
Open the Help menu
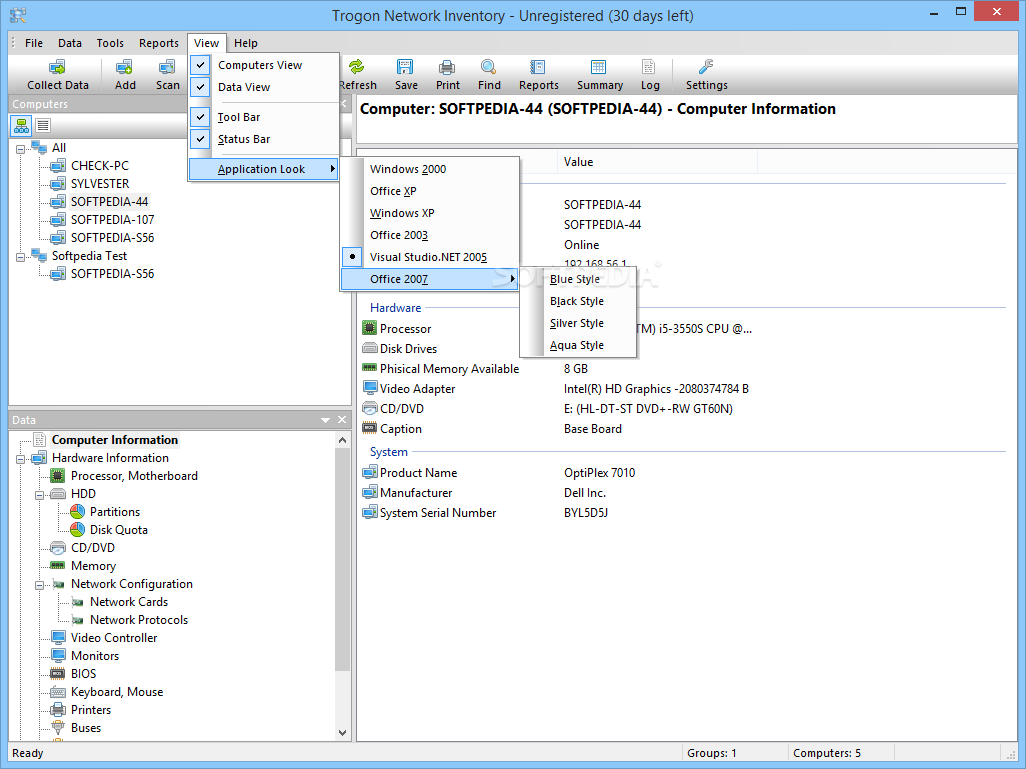tap(246, 43)
